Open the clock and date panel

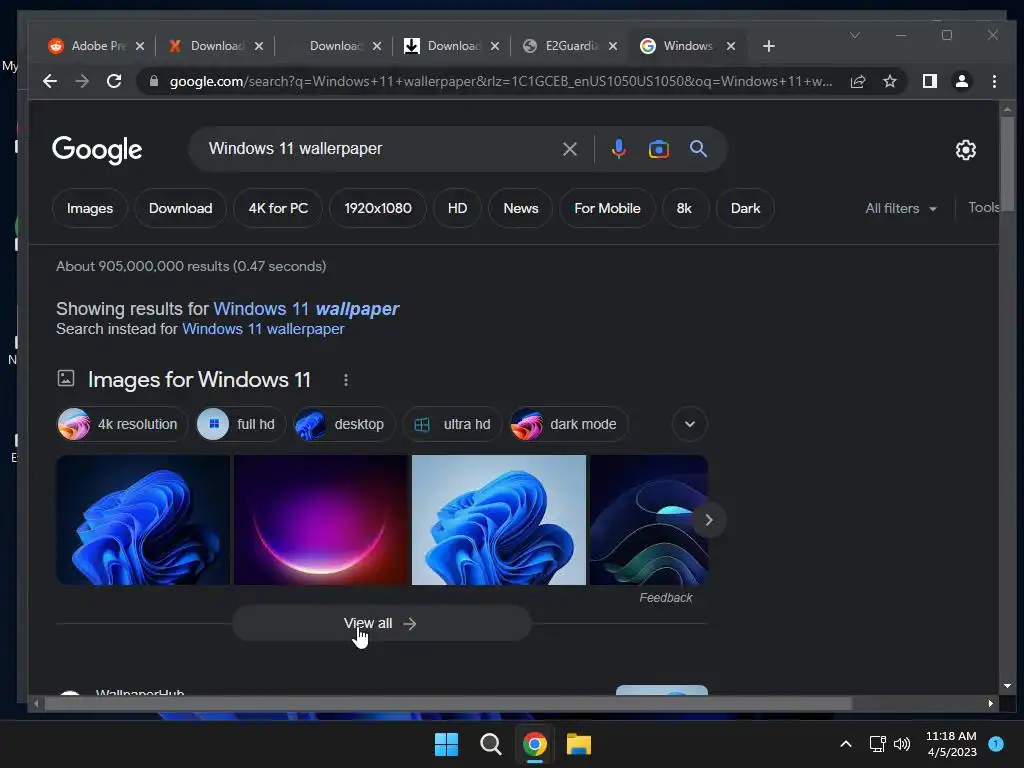[x=952, y=744]
